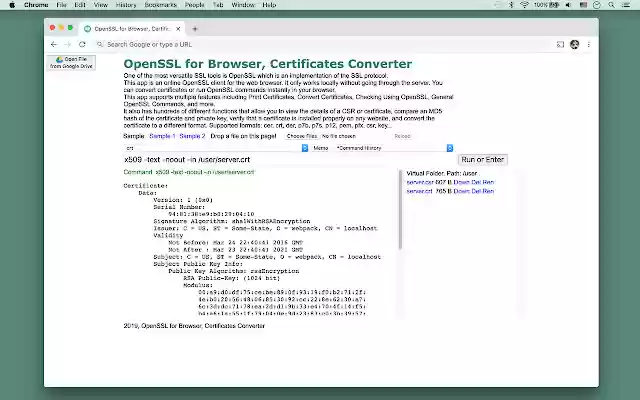Image resolution: width=640 pixels, height=400 pixels.
Task: Open the Bookmarks menu
Action: pyautogui.click(x=160, y=5)
